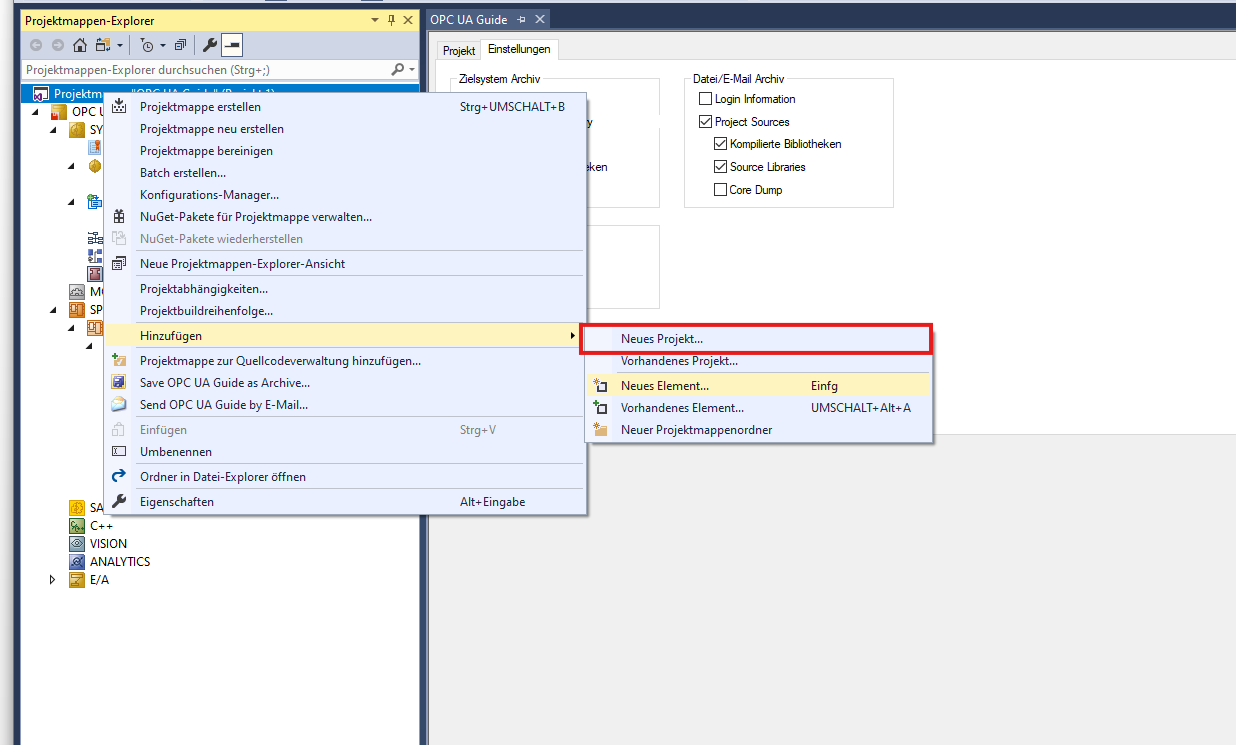This screenshot has height=745, width=1236.
Task: Click the pending changes clock icon
Action: [147, 45]
